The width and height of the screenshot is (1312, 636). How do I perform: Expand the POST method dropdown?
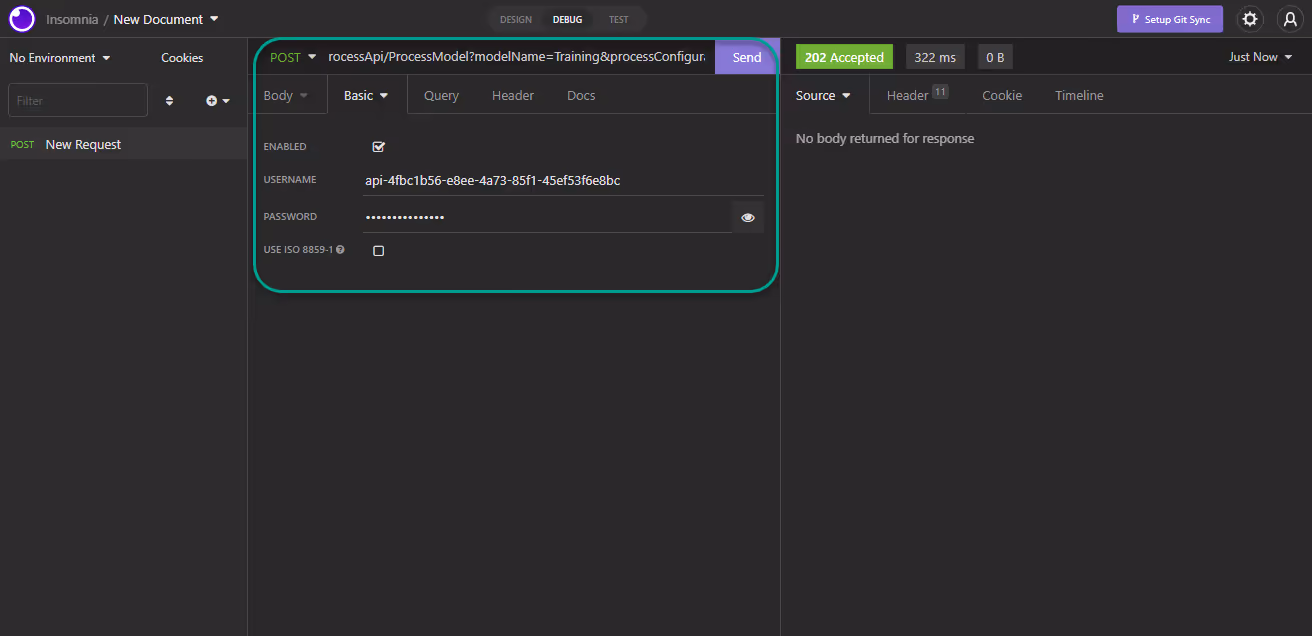click(293, 58)
